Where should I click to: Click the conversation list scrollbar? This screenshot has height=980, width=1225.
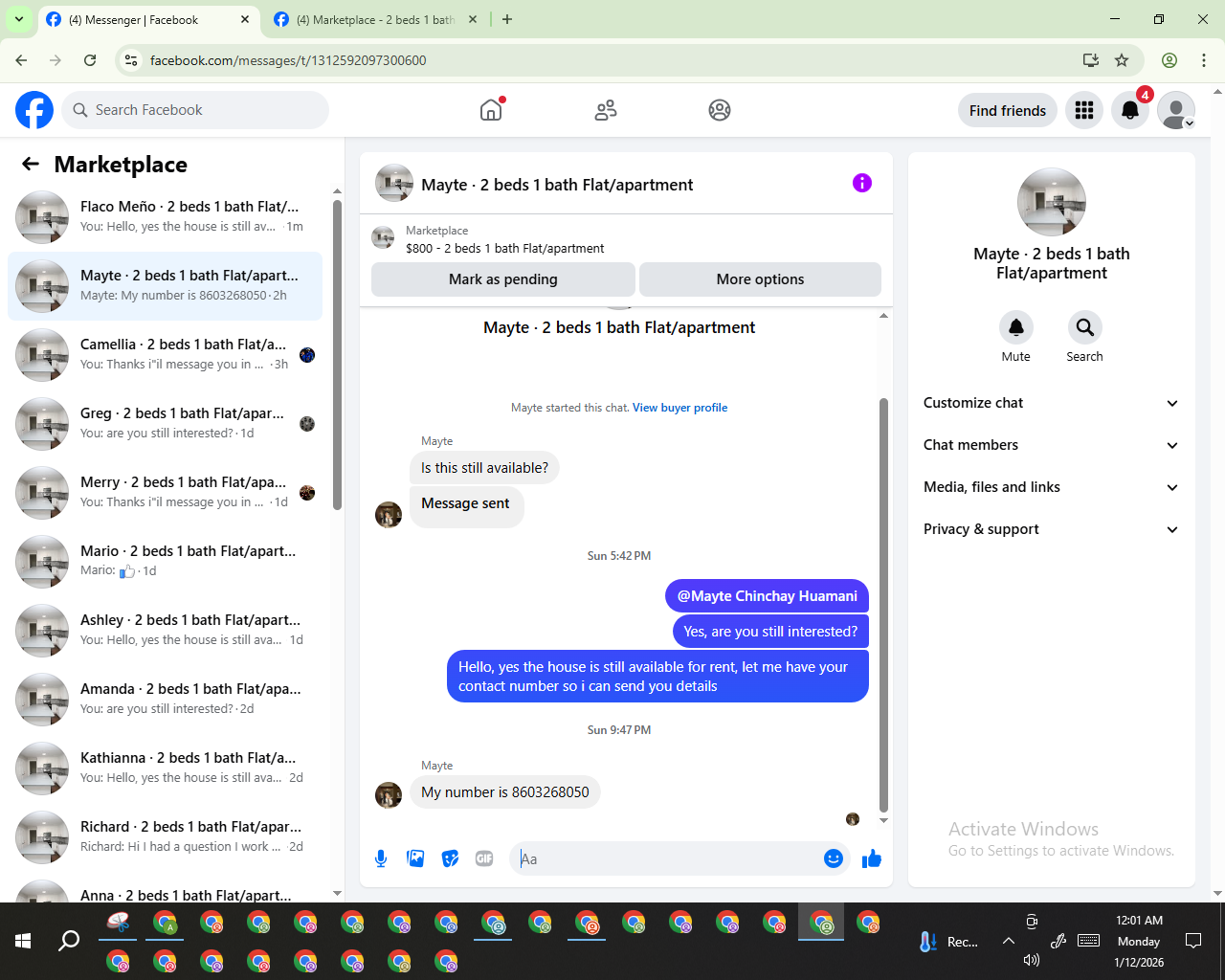337,354
